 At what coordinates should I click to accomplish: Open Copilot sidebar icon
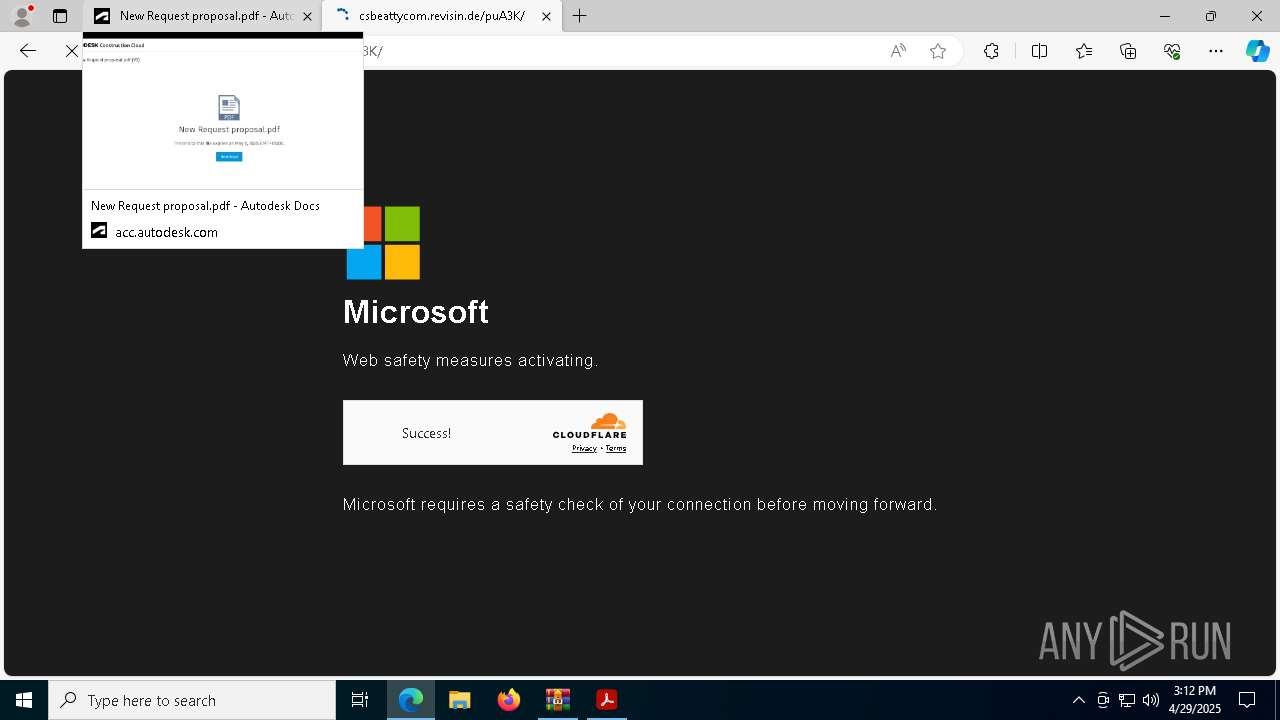(1257, 51)
